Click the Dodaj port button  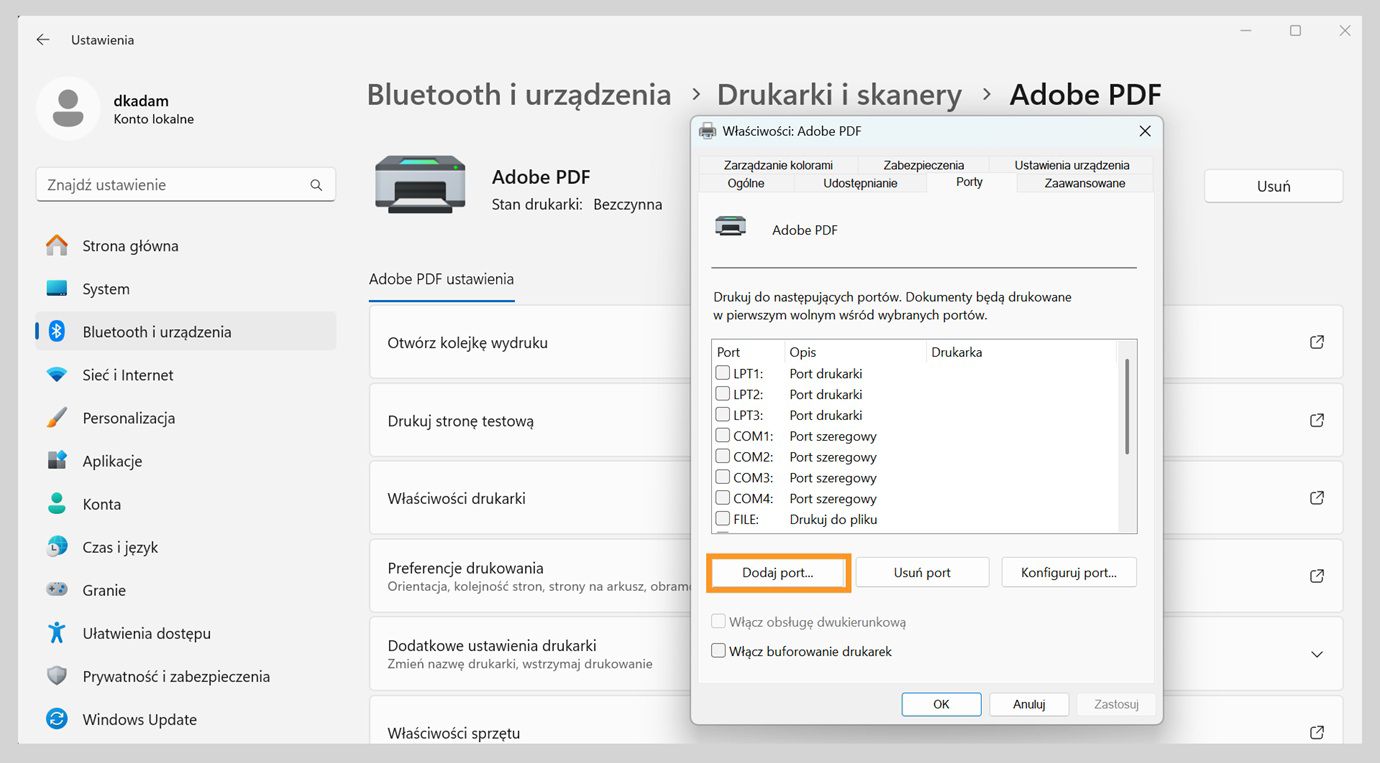[778, 572]
